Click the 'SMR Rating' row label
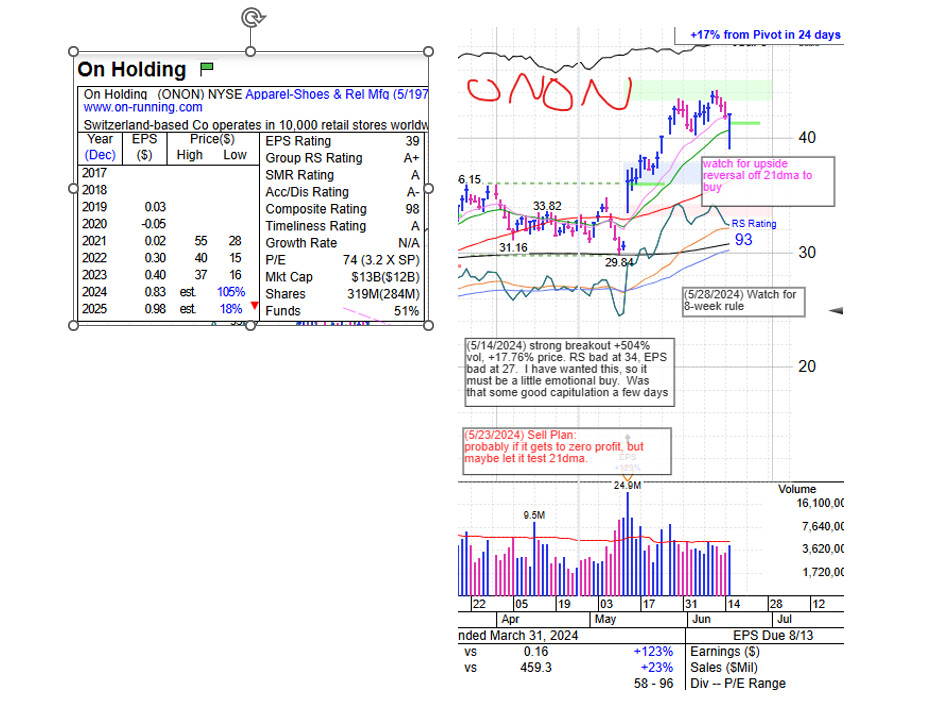Screen dimensions: 950x720 [x=299, y=175]
